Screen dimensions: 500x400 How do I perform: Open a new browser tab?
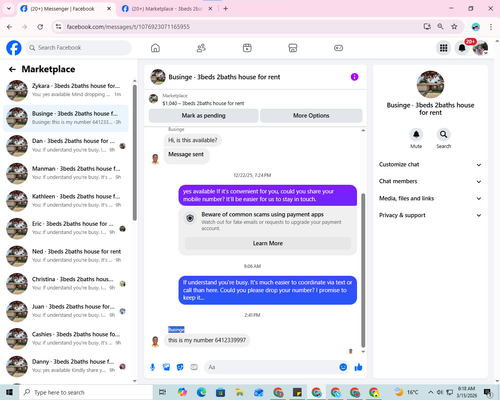(x=226, y=9)
